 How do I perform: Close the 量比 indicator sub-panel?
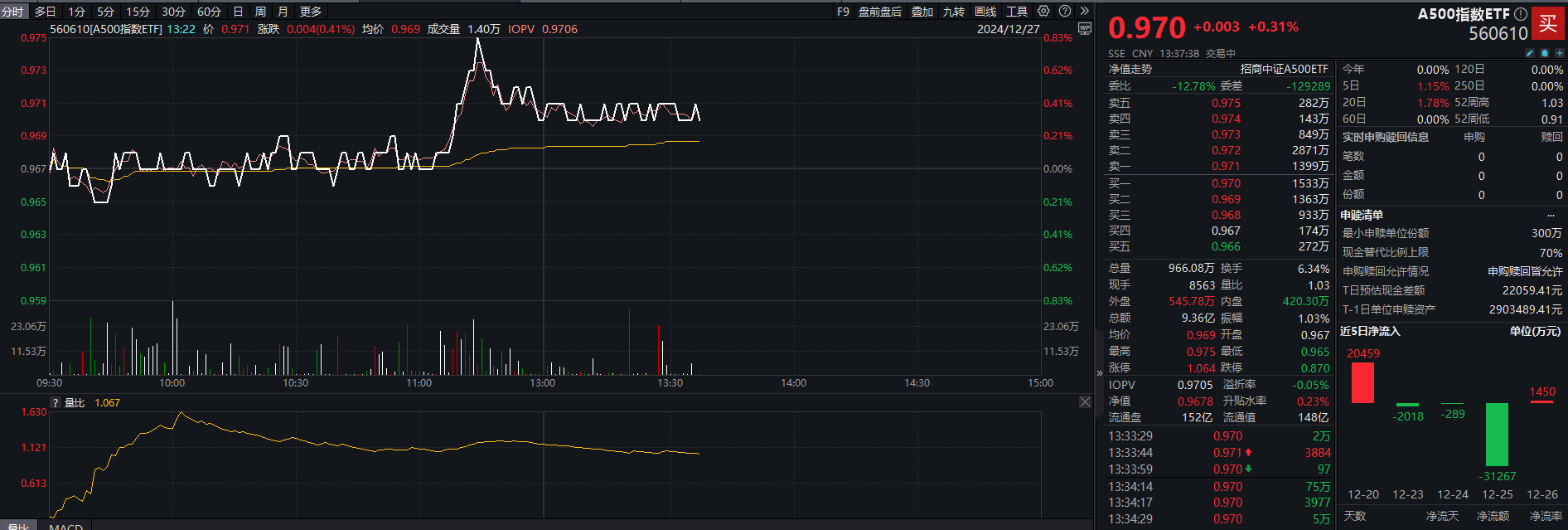(1085, 402)
